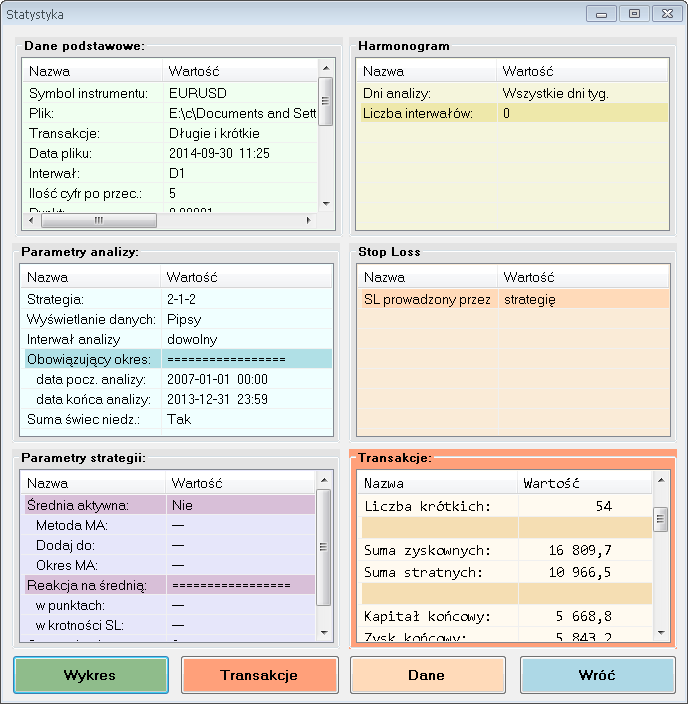Image resolution: width=688 pixels, height=704 pixels.
Task: Select the data pocz. analizy row
Action: (177, 379)
